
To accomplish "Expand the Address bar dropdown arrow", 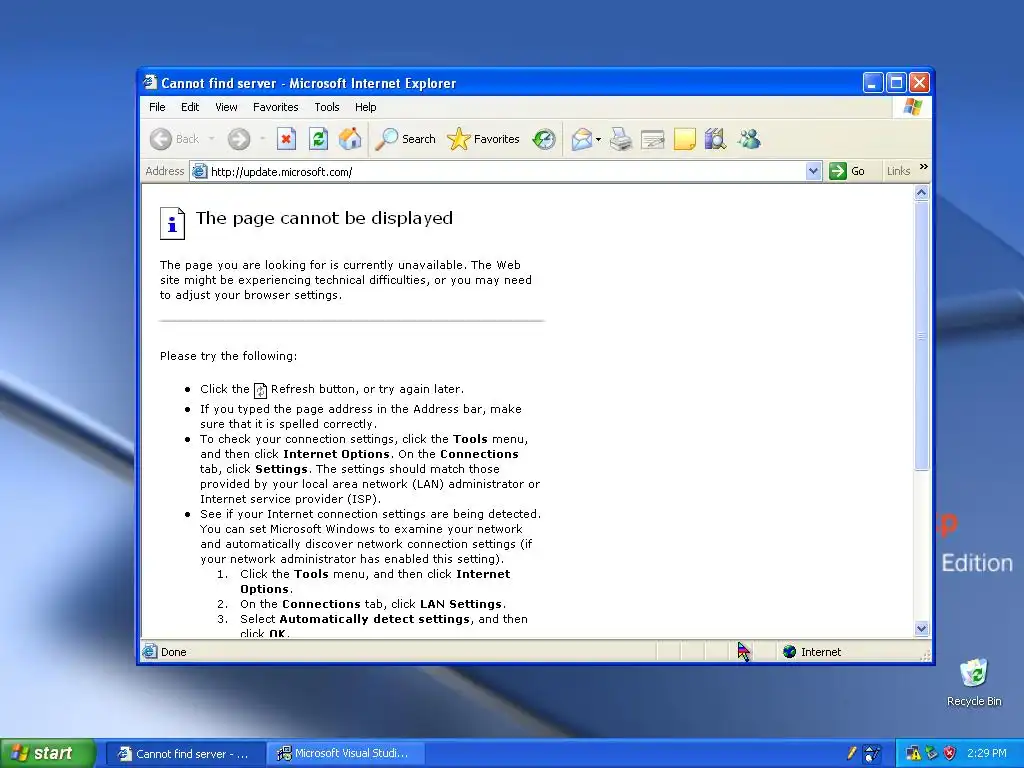I will pyautogui.click(x=813, y=171).
